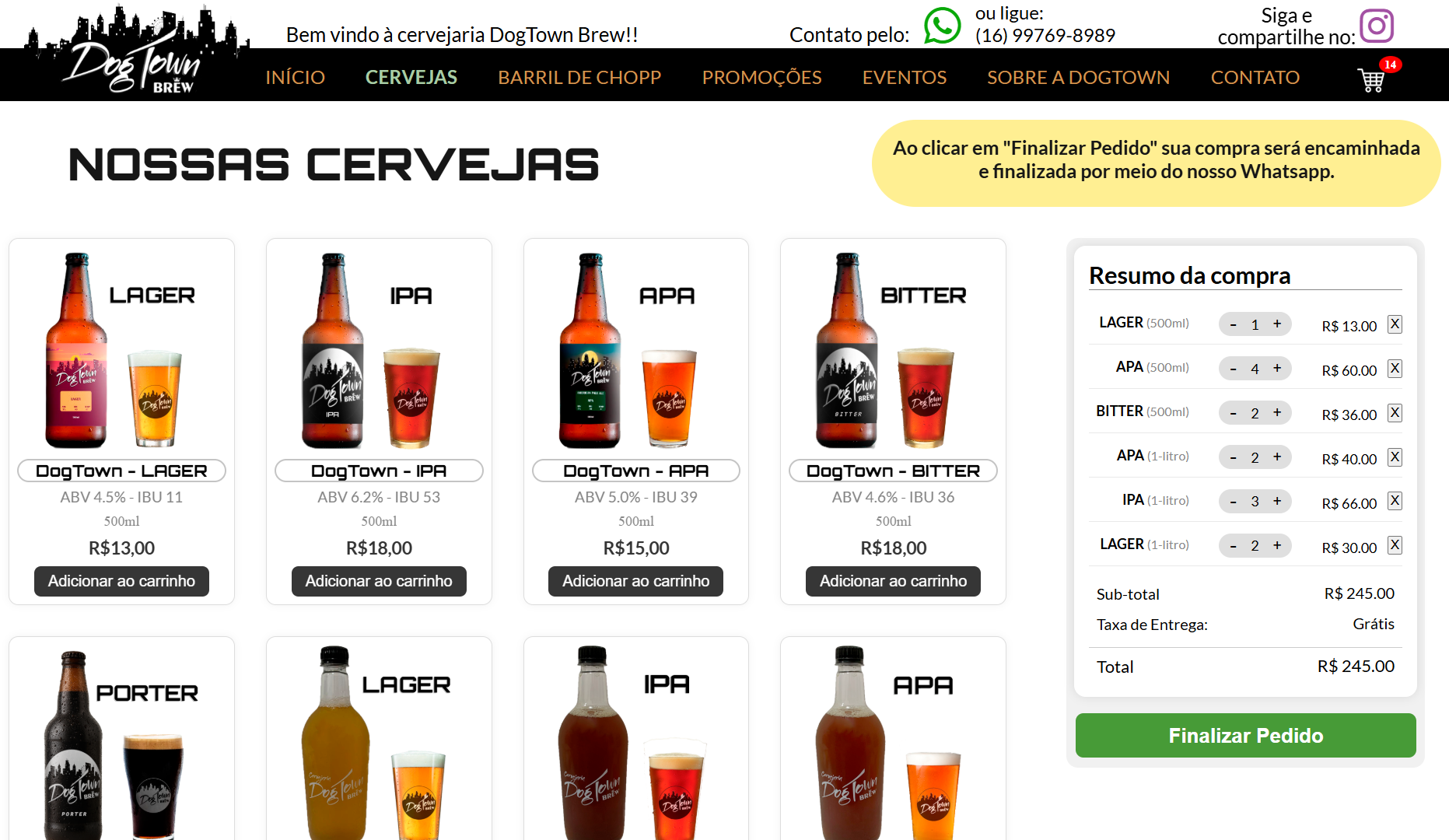Delete IPA 1-litro item from summary
This screenshot has width=1449, height=840.
[x=1395, y=502]
